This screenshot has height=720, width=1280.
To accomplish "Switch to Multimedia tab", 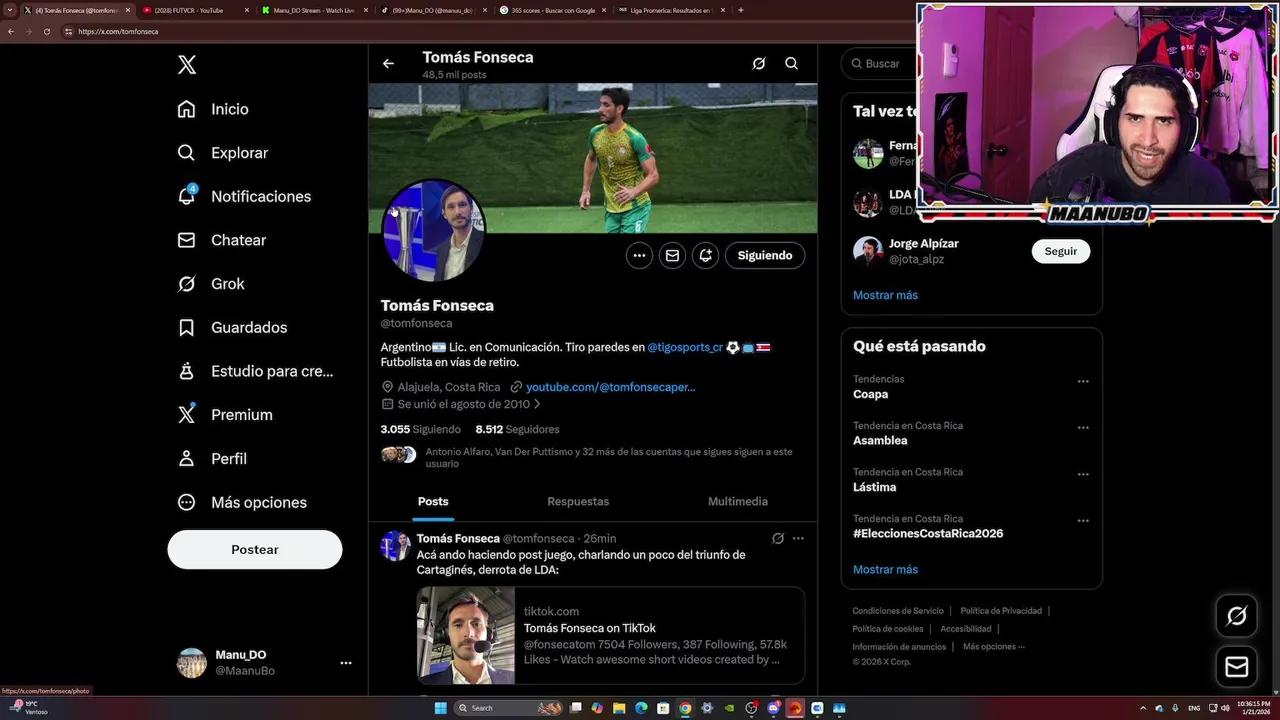I will (738, 502).
